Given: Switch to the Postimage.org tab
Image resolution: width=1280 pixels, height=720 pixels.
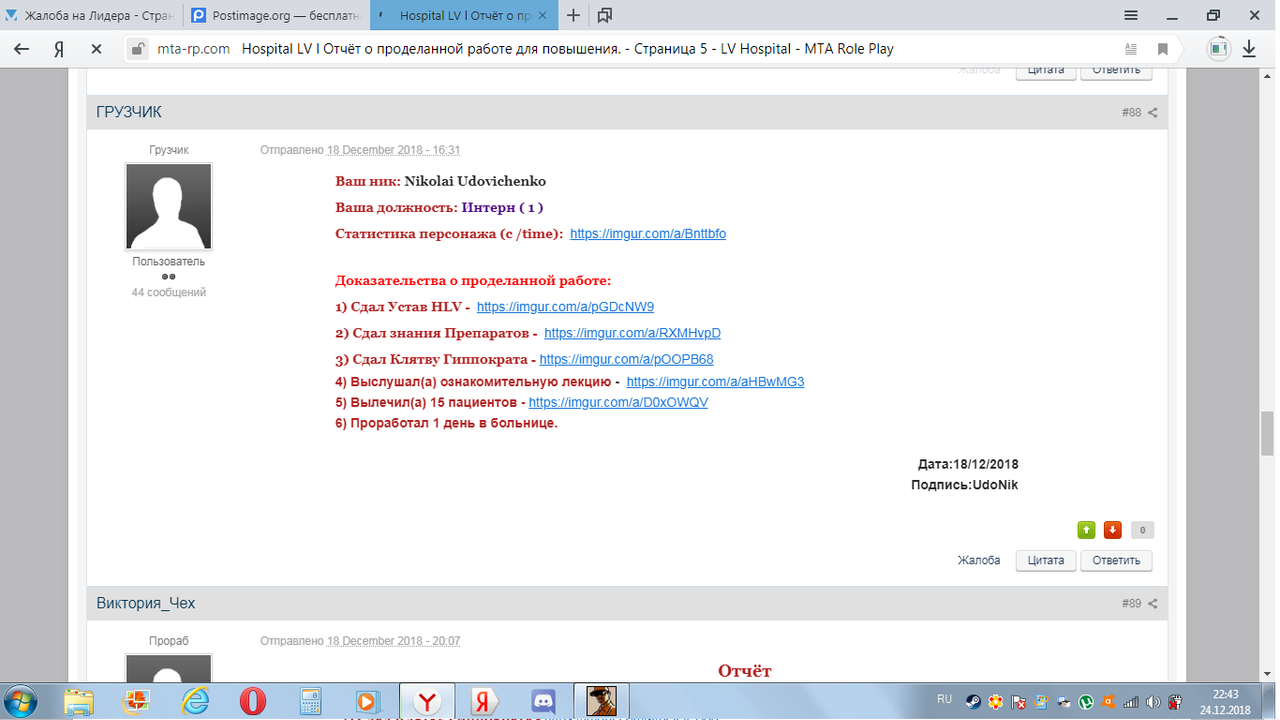Looking at the screenshot, I should coord(275,16).
